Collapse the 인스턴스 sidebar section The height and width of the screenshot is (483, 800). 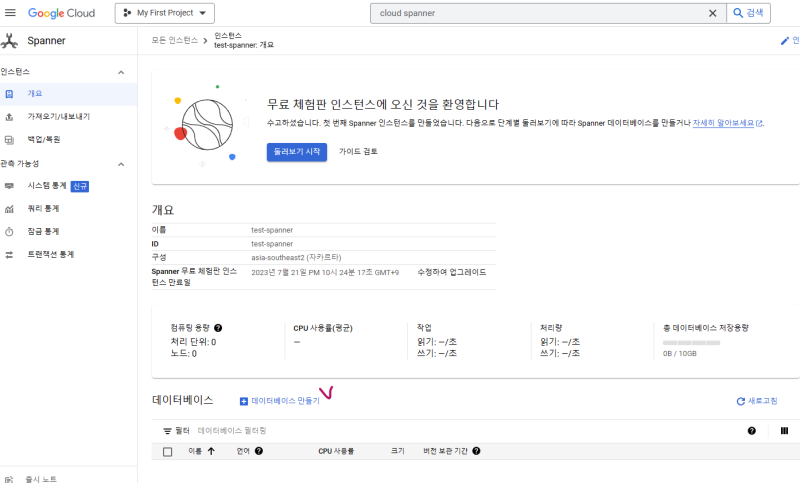coord(121,72)
